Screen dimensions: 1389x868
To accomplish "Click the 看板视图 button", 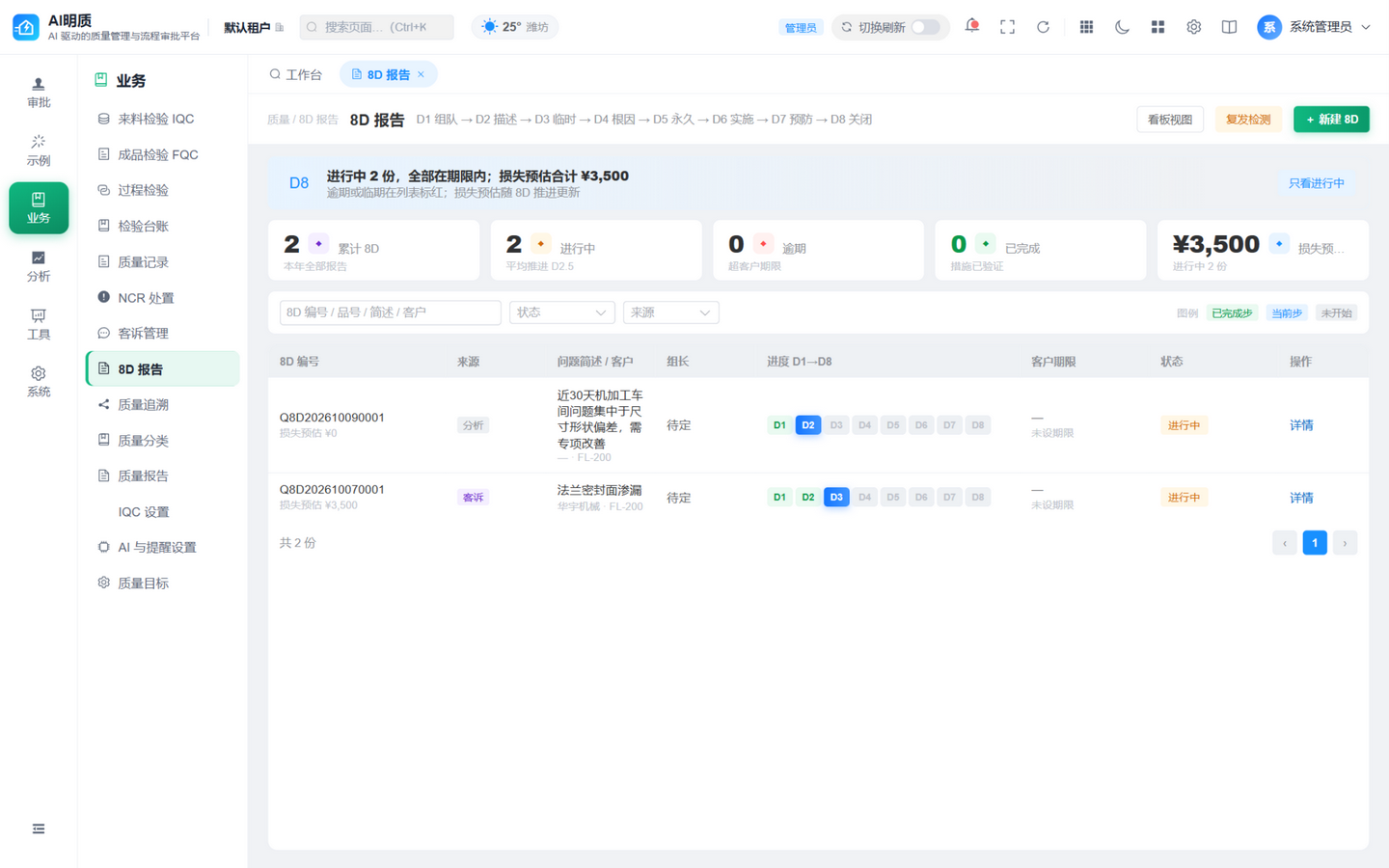I will tap(1170, 120).
